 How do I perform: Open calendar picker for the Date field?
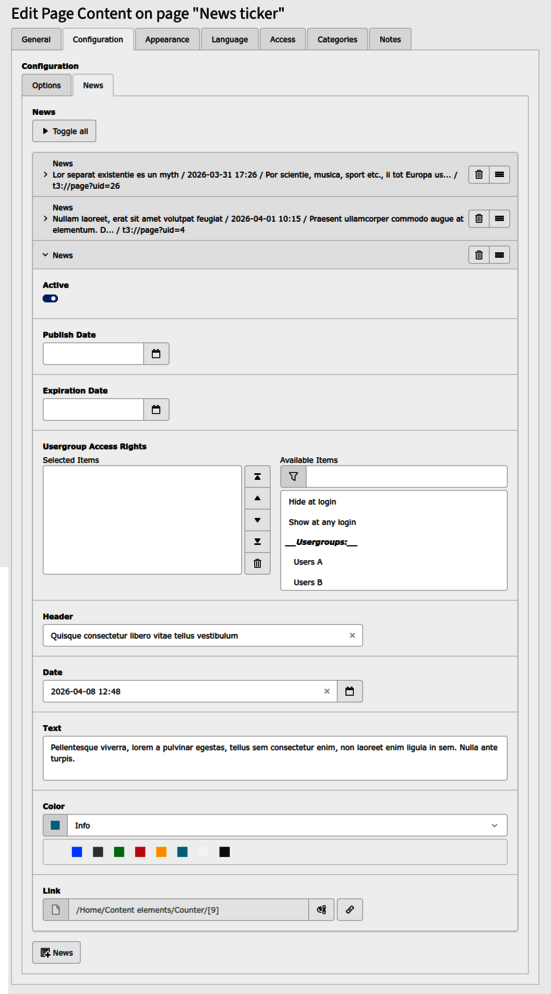coord(349,691)
